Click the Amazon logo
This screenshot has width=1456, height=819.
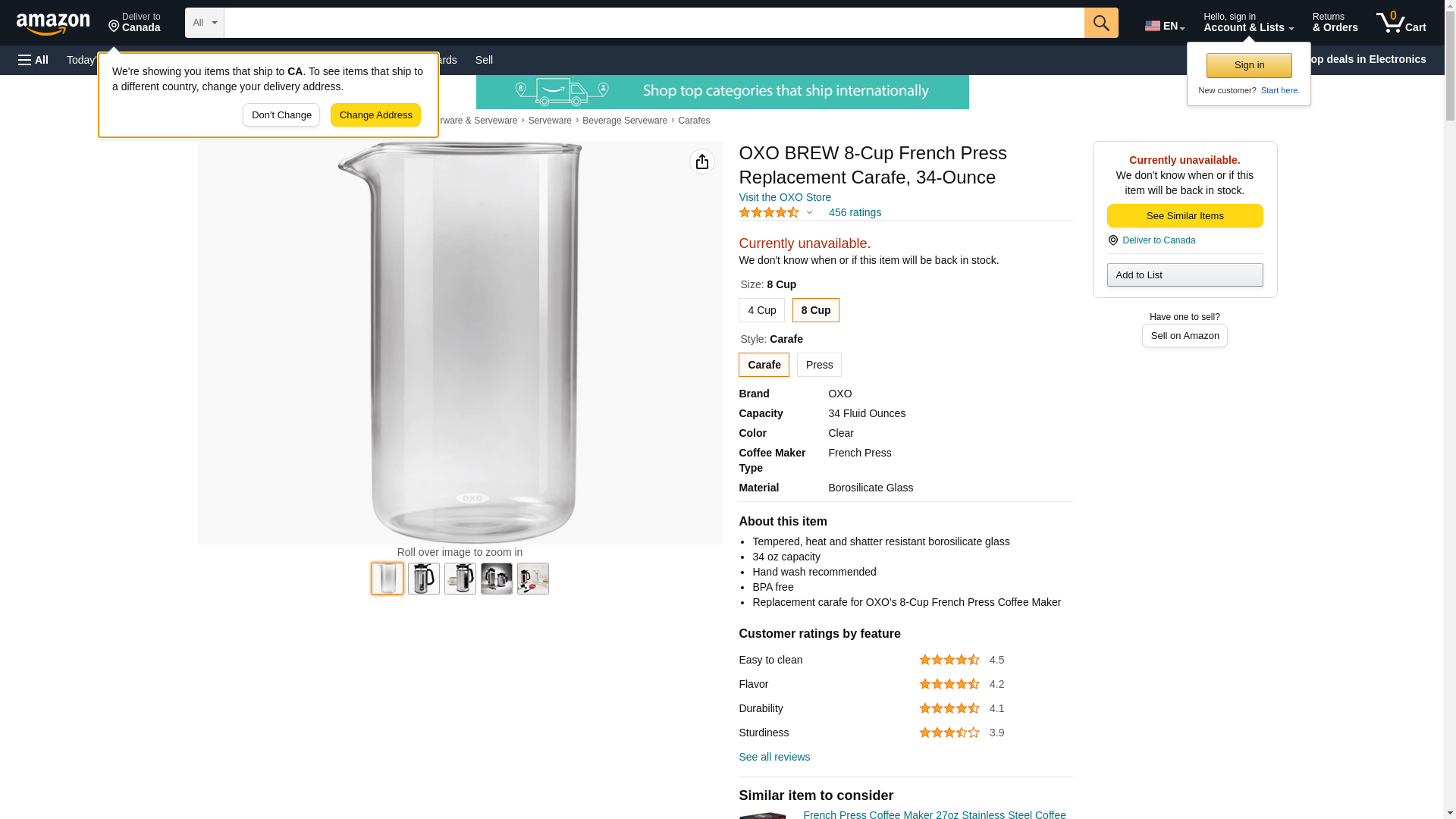click(x=53, y=24)
